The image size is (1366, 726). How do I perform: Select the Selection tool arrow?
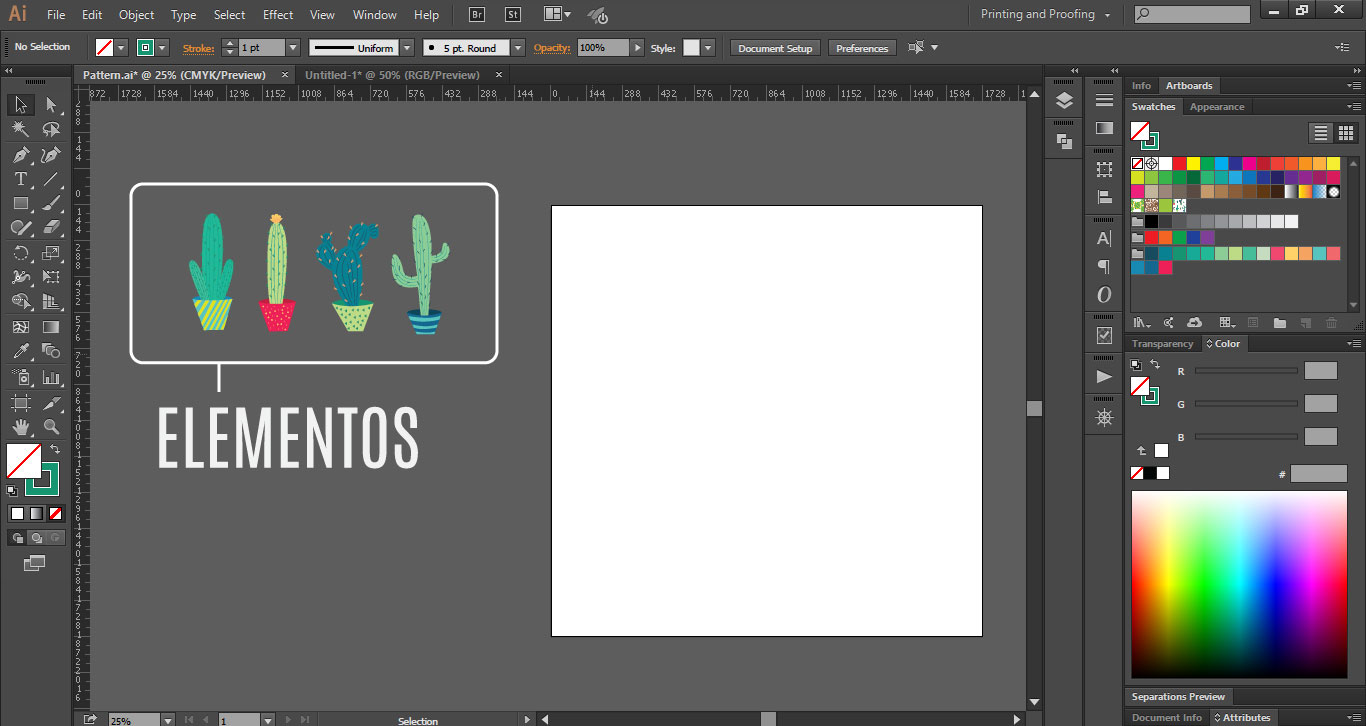(x=21, y=105)
